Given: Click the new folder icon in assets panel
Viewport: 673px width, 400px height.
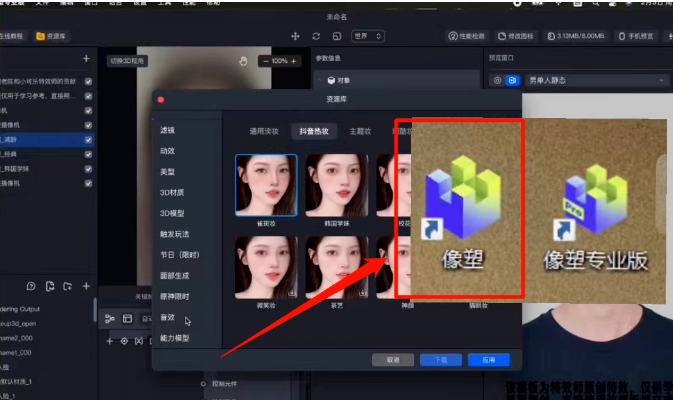Looking at the screenshot, I should pyautogui.click(x=68, y=286).
